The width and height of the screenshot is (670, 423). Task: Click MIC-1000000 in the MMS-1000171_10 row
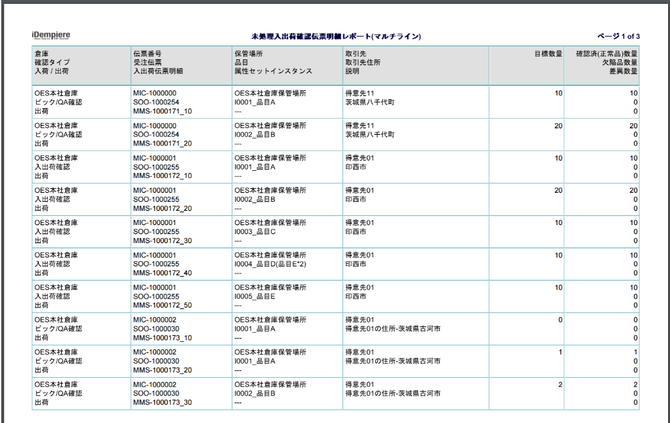pos(155,93)
